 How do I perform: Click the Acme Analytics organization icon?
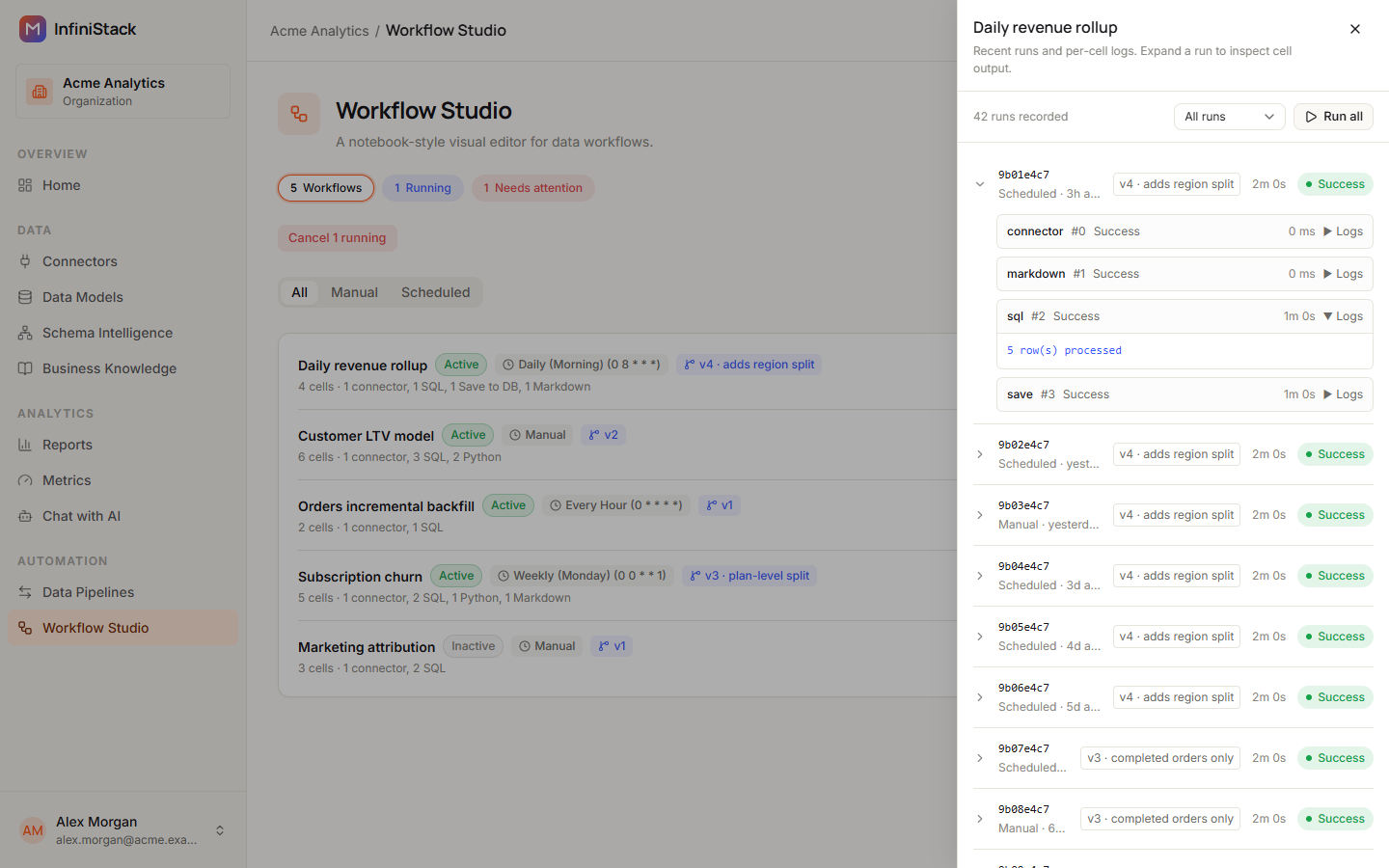click(40, 92)
